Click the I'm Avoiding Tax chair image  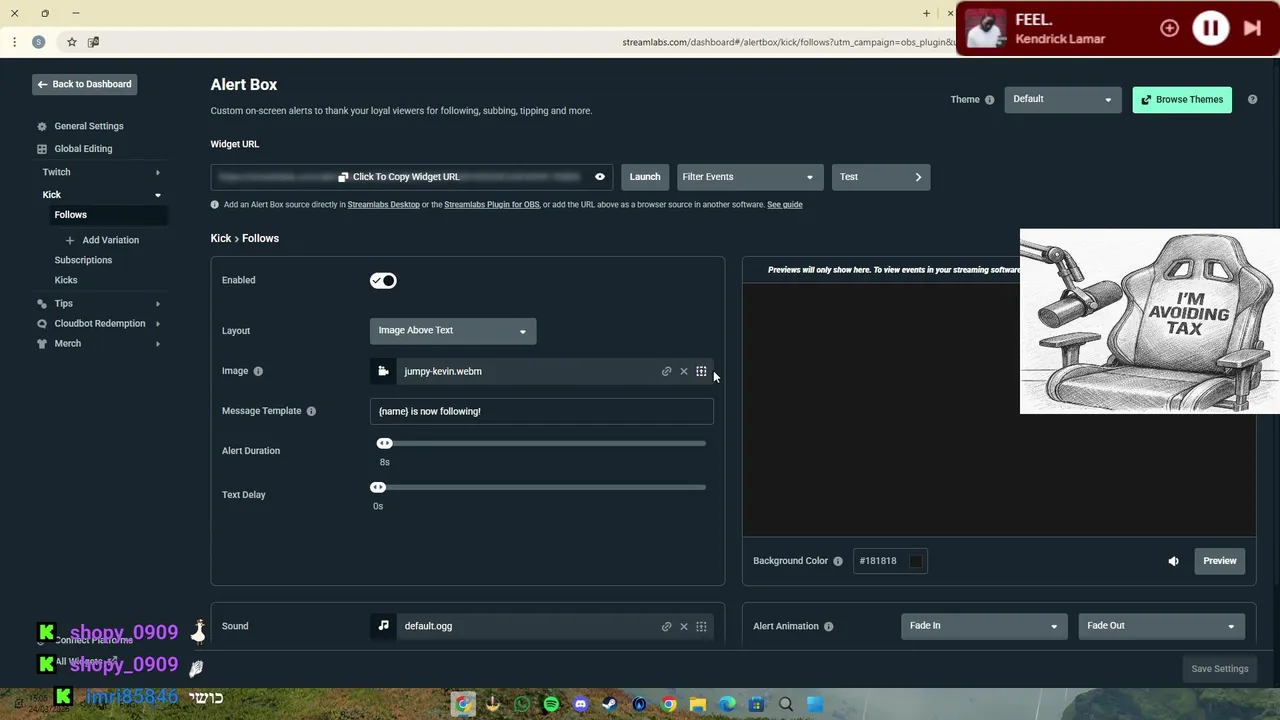click(1150, 321)
